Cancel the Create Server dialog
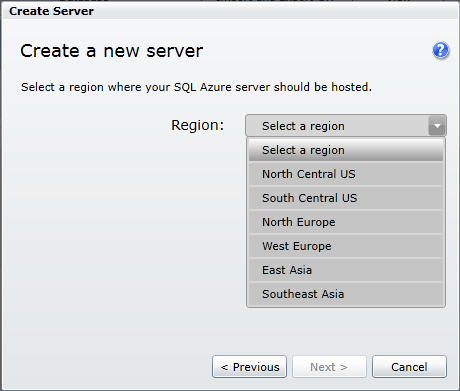This screenshot has width=460, height=391. [409, 367]
